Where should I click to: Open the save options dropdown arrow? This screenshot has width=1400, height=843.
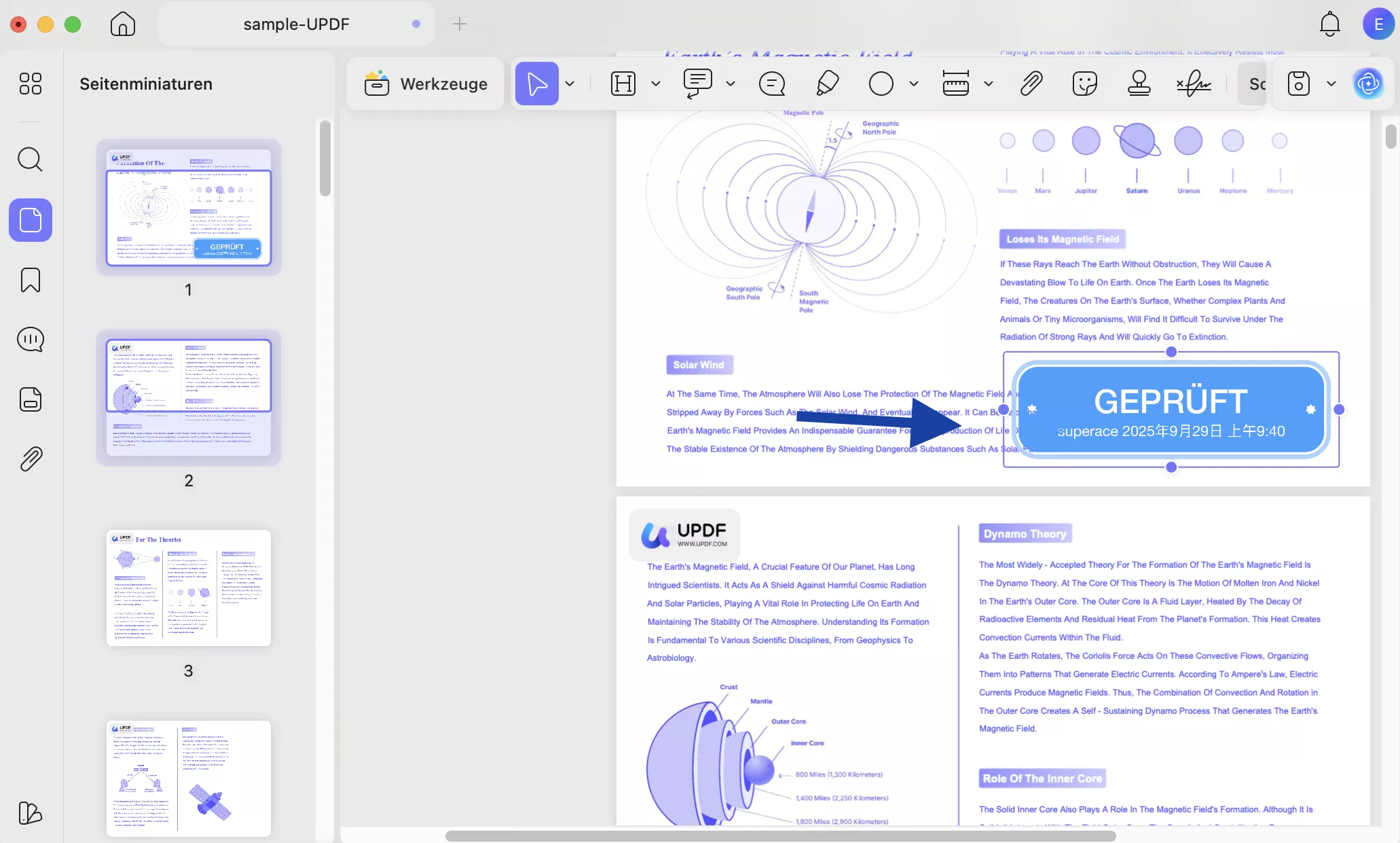[1331, 84]
